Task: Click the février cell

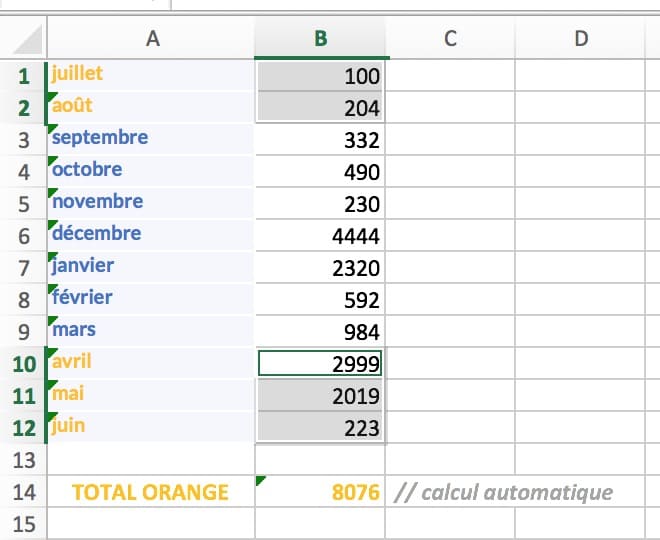Action: click(150, 299)
